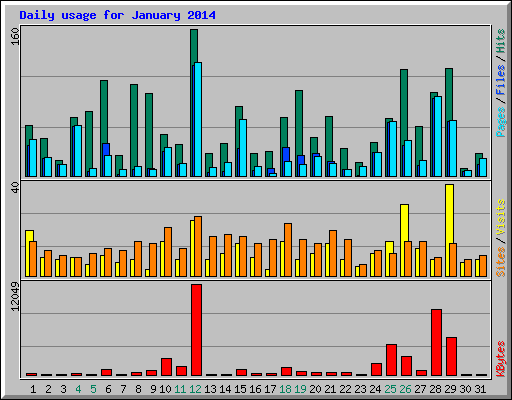Click the day 15 label on the x-axis
The width and height of the screenshot is (512, 400).
pyautogui.click(x=240, y=389)
